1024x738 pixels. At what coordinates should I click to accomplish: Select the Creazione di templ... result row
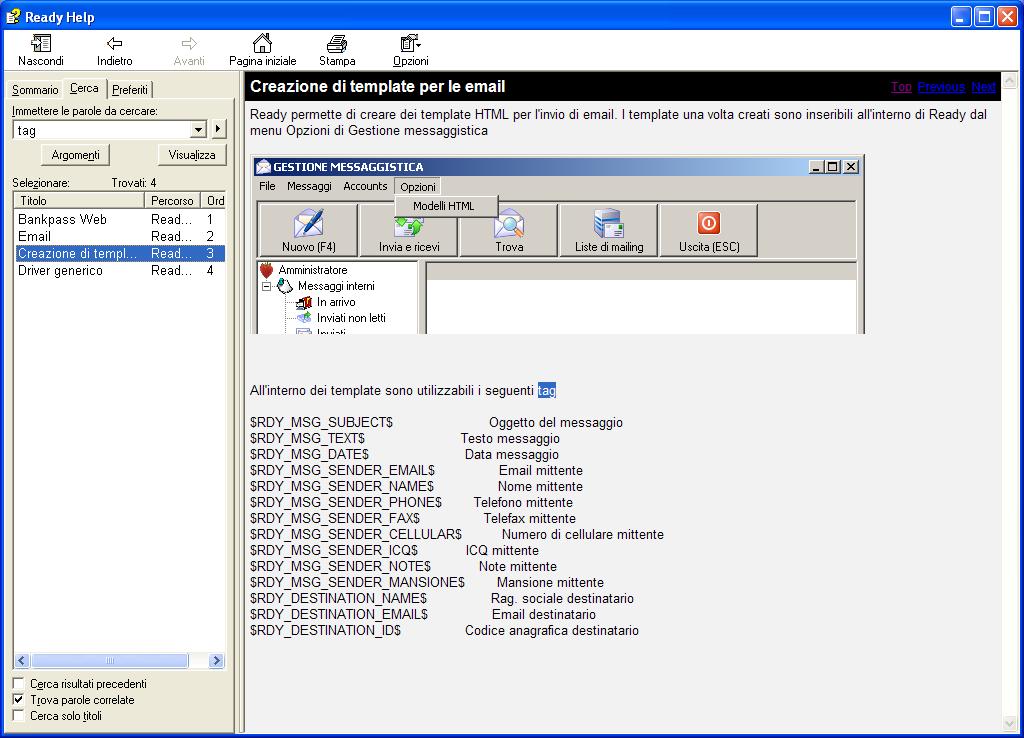pos(120,253)
